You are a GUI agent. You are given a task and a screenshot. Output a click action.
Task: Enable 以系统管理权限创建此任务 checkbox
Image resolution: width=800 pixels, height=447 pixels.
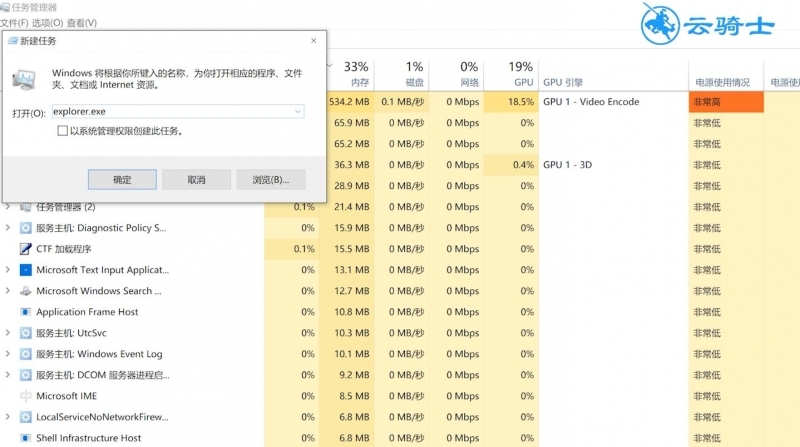(62, 131)
